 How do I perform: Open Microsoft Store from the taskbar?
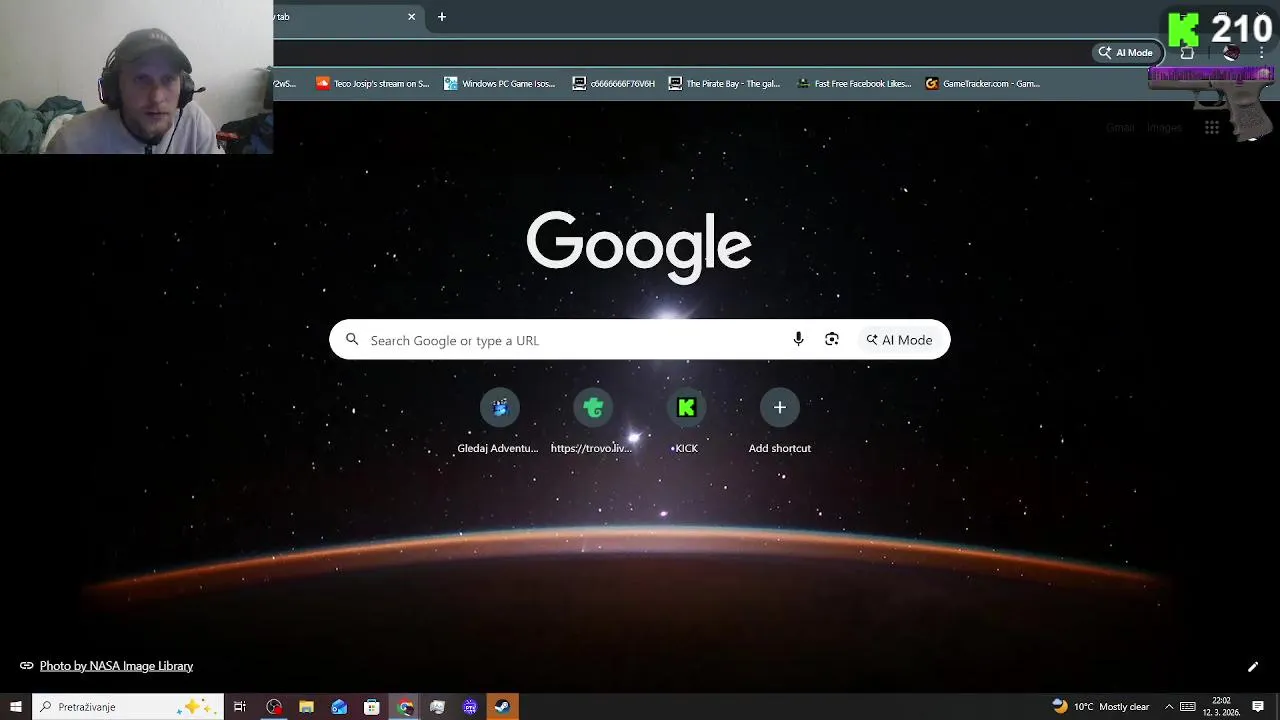[x=372, y=707]
